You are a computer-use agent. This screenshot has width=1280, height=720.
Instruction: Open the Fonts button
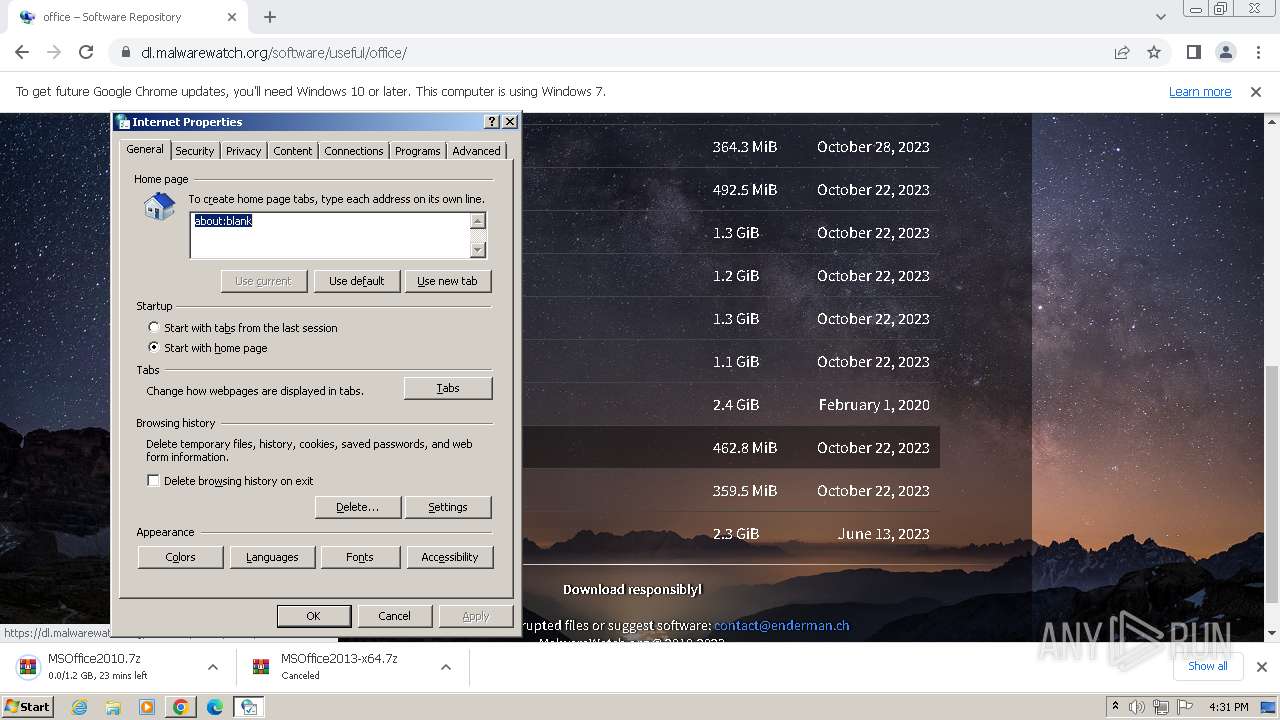click(360, 557)
